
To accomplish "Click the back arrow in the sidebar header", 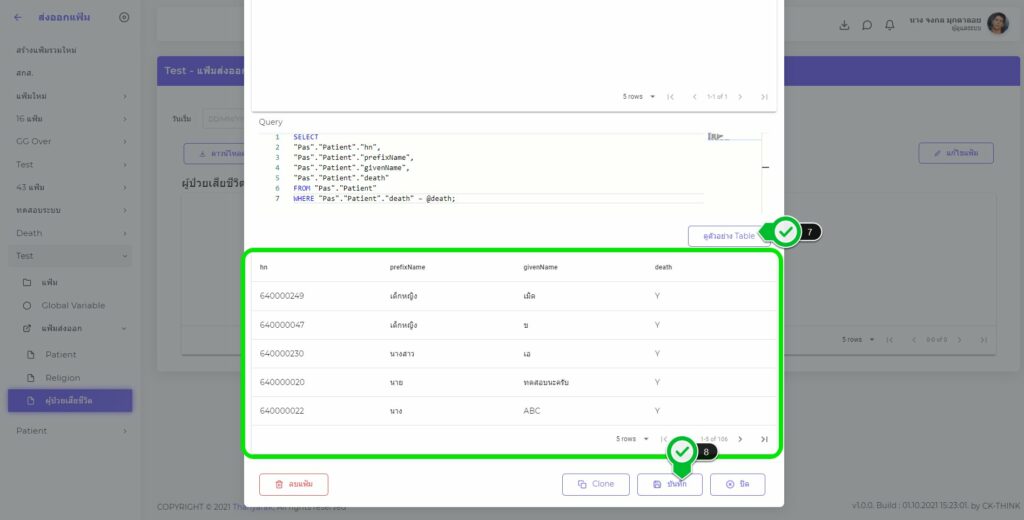I will [x=18, y=17].
